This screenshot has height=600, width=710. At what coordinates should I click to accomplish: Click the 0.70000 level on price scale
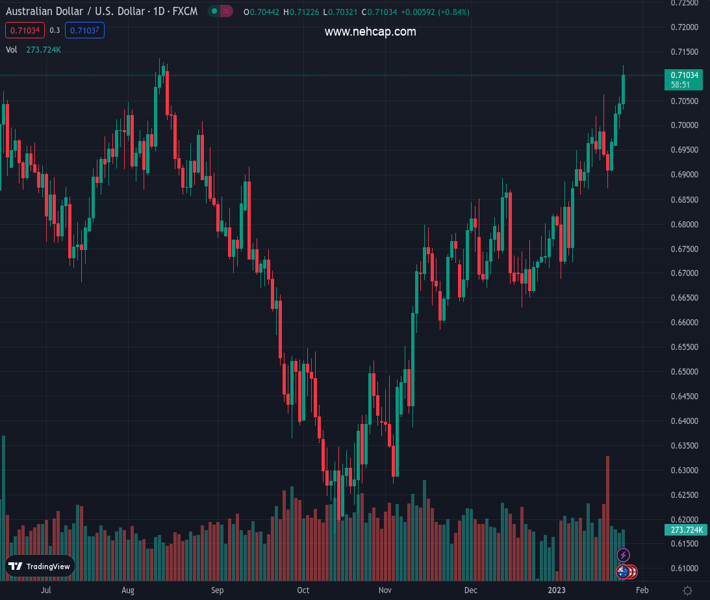[x=684, y=125]
